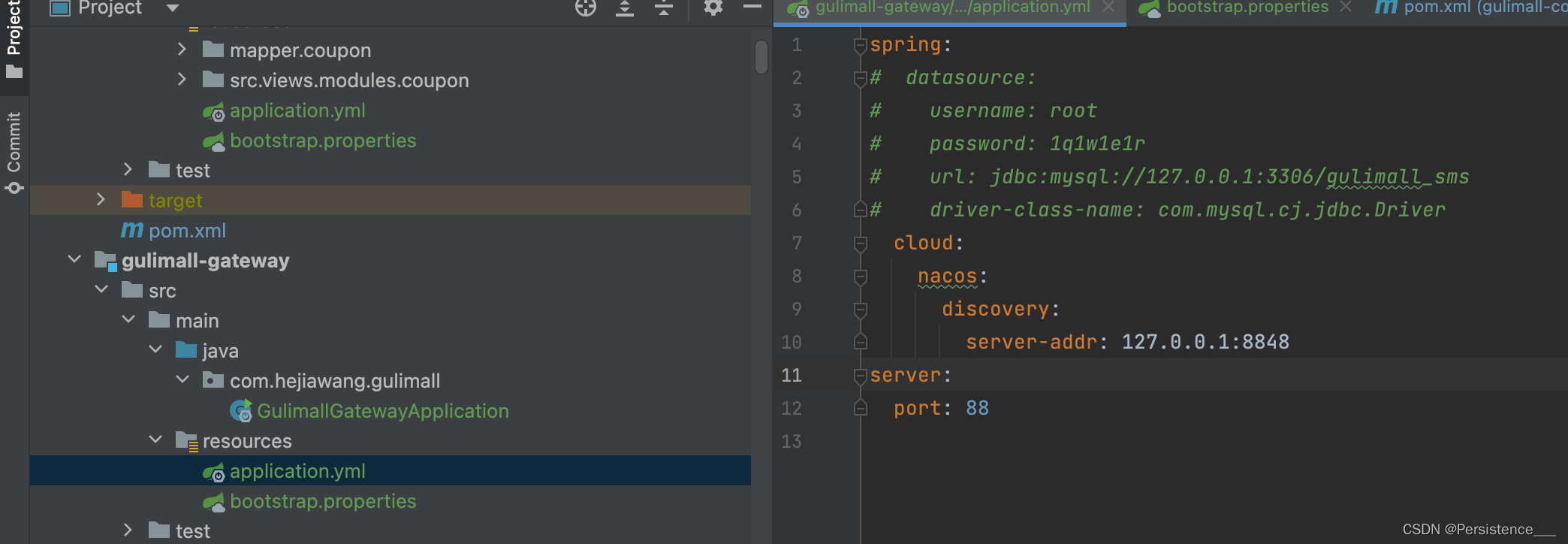Fold the commented datasource block at line 2
This screenshot has width=1568, height=544.
(x=861, y=78)
